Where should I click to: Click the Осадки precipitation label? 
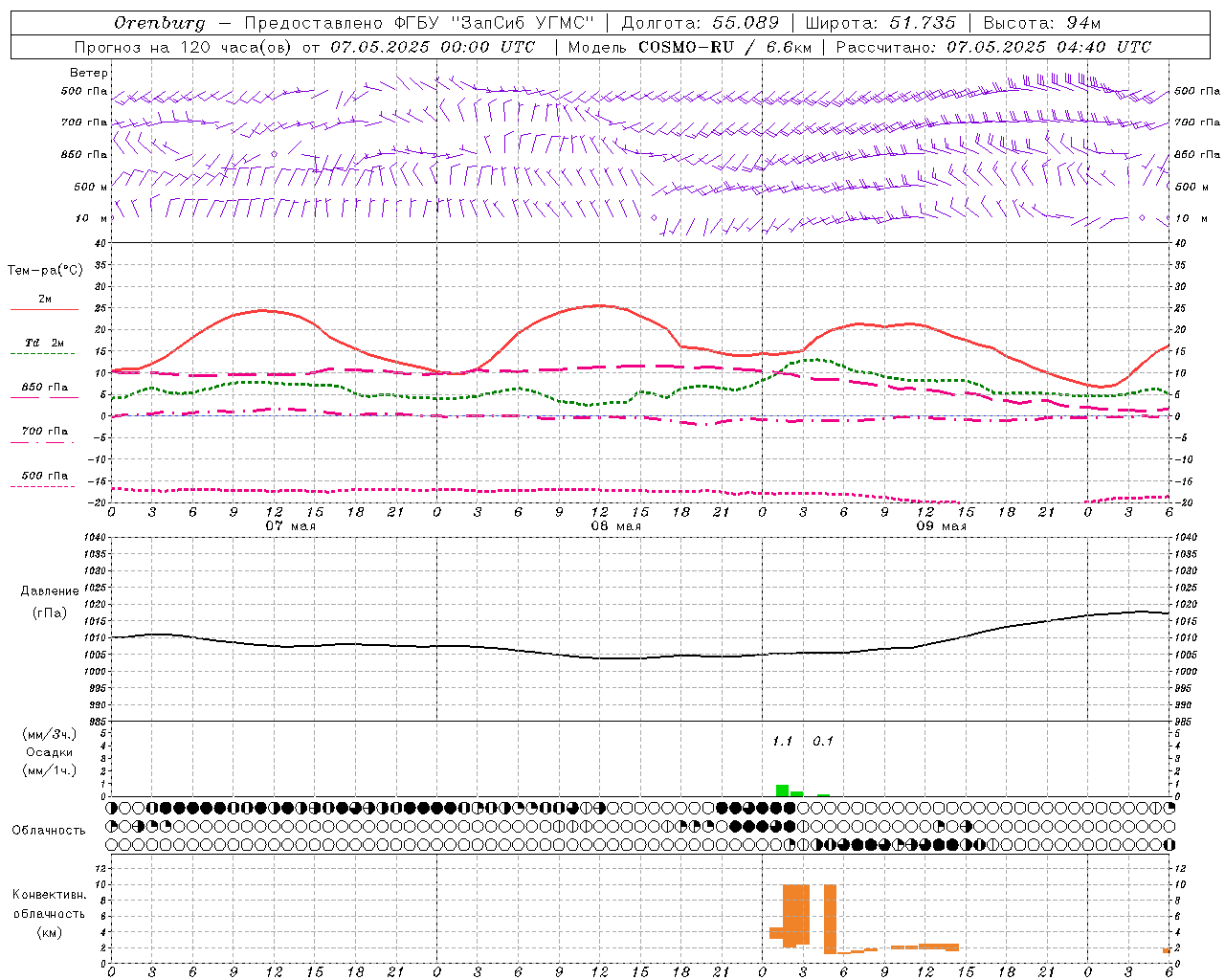(51, 752)
